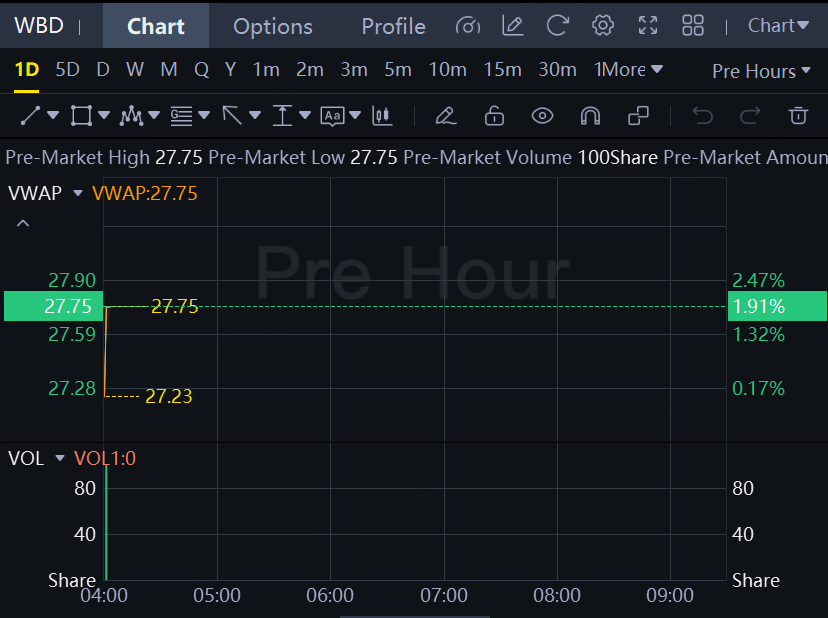Select the trend line drawing tool
Screen dimensions: 828x618
click(x=30, y=116)
